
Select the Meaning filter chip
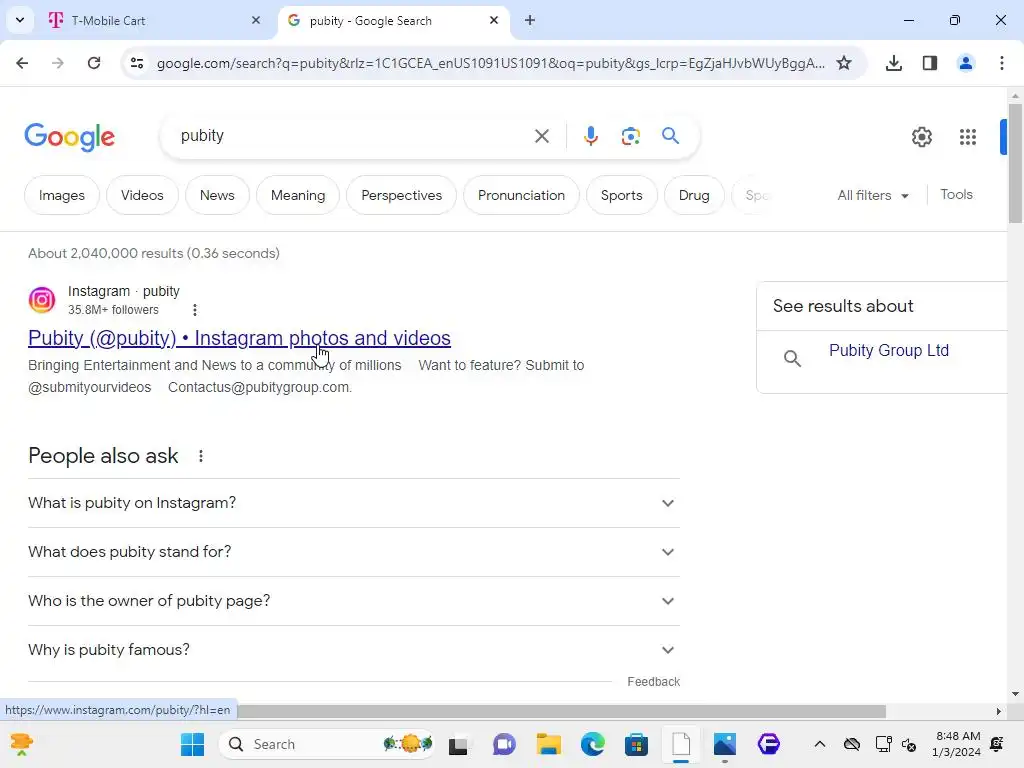click(x=298, y=195)
